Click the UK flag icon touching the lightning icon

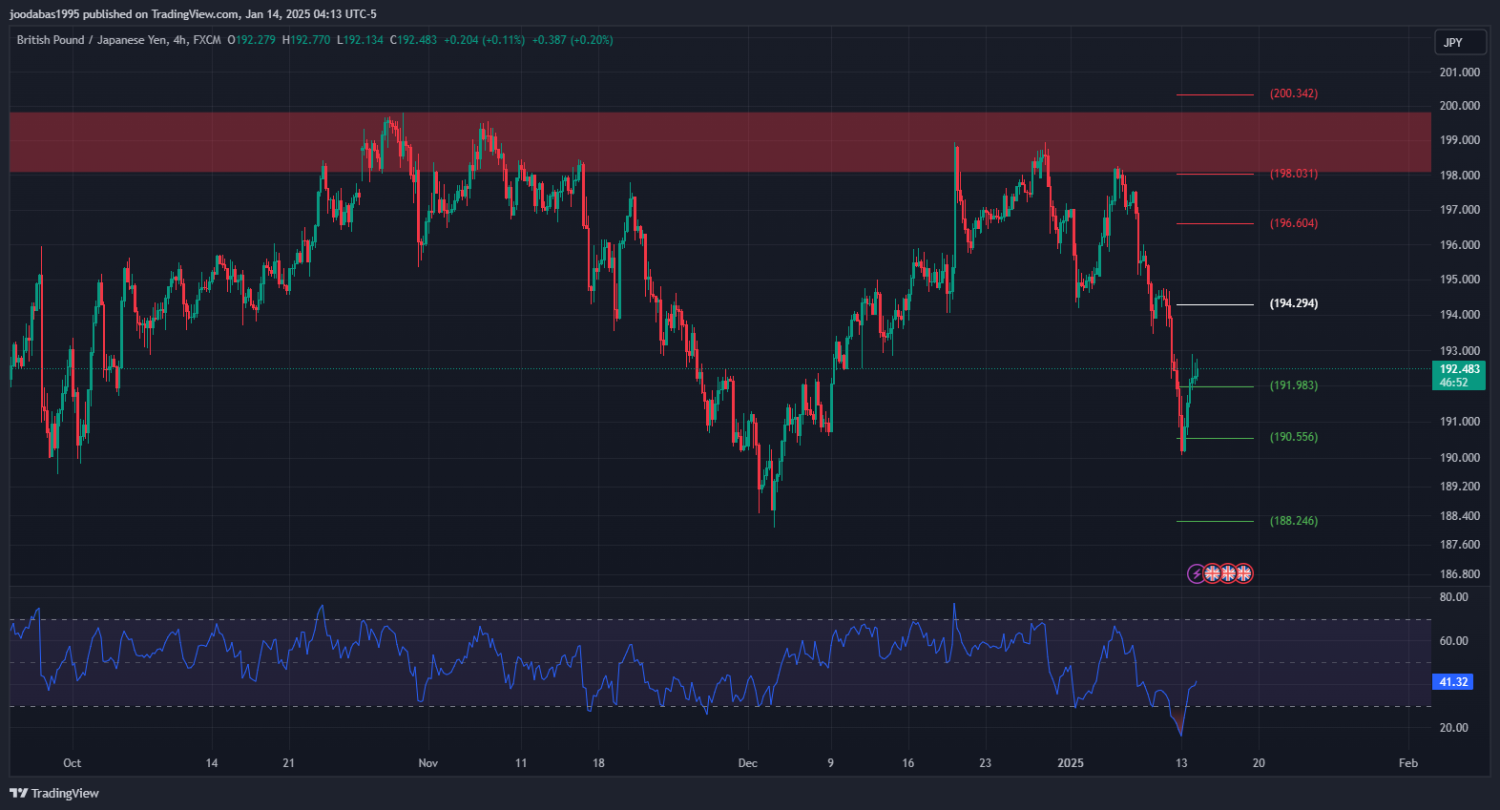(1212, 574)
